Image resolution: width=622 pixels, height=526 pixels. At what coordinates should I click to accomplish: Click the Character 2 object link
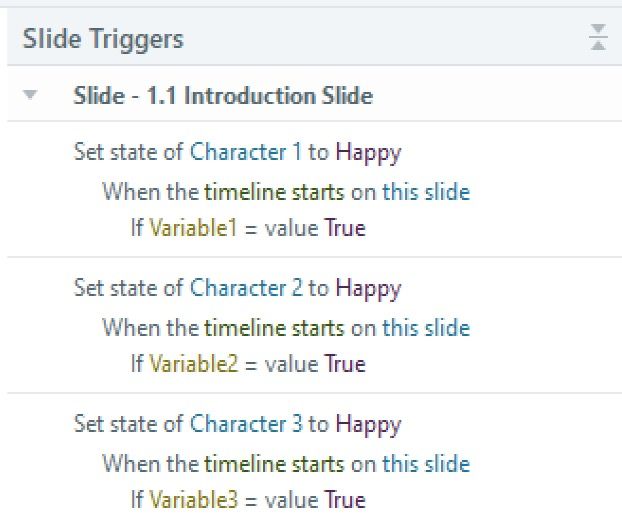click(x=246, y=289)
